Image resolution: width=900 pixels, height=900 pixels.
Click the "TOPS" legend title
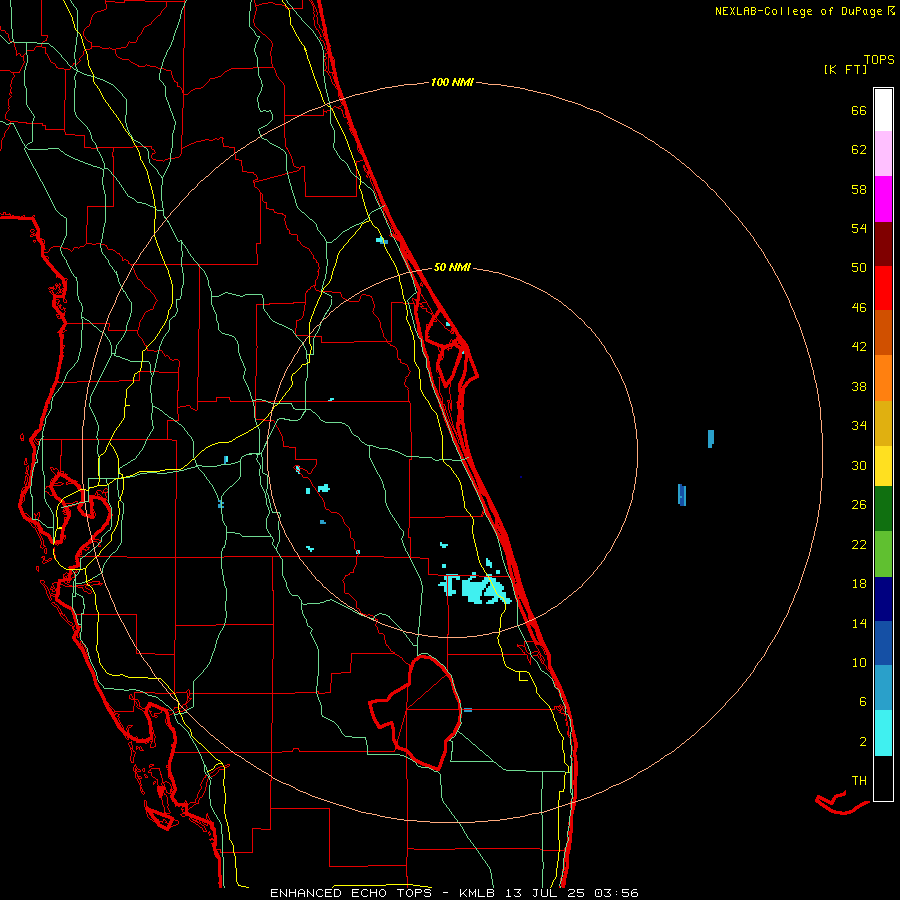(x=879, y=60)
